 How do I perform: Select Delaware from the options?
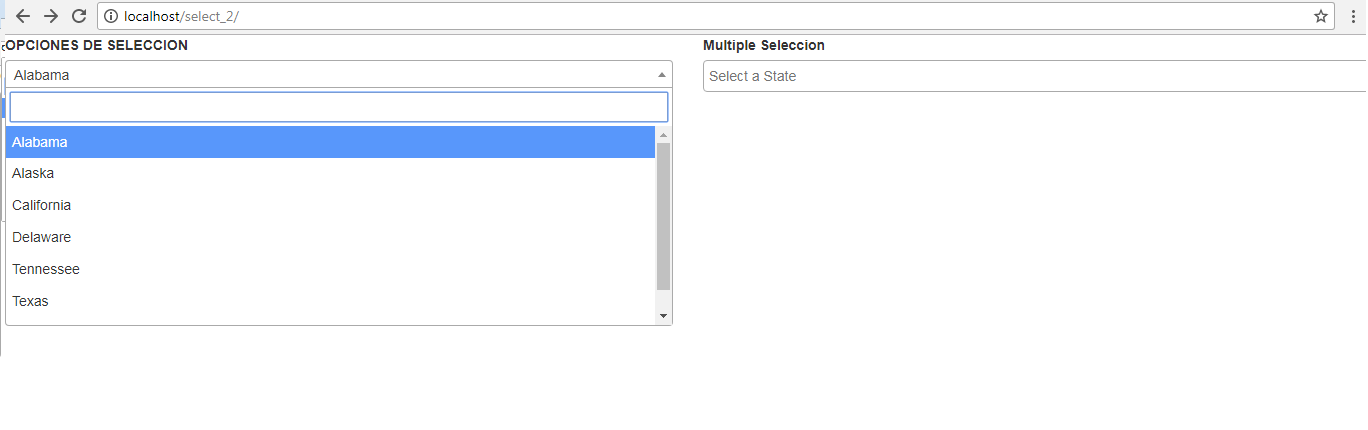[x=330, y=238]
